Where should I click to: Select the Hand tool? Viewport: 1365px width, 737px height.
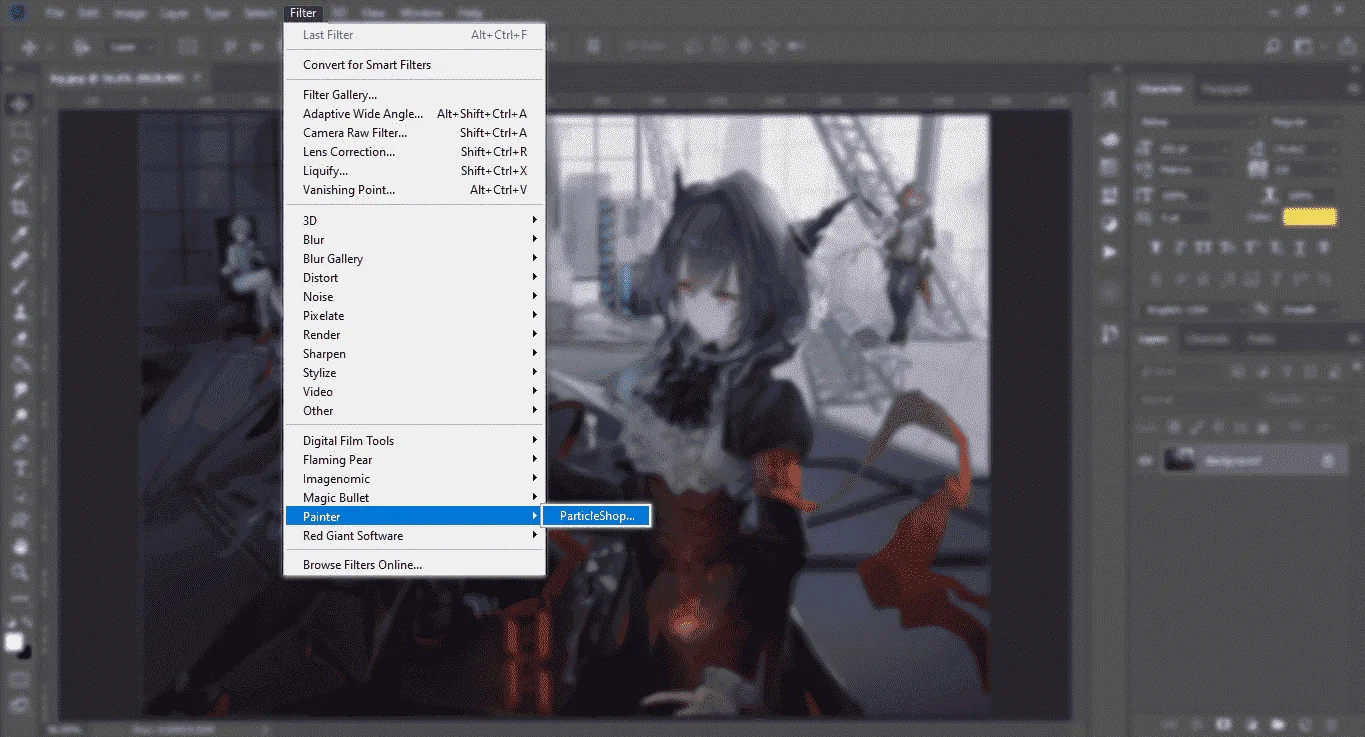tap(19, 546)
